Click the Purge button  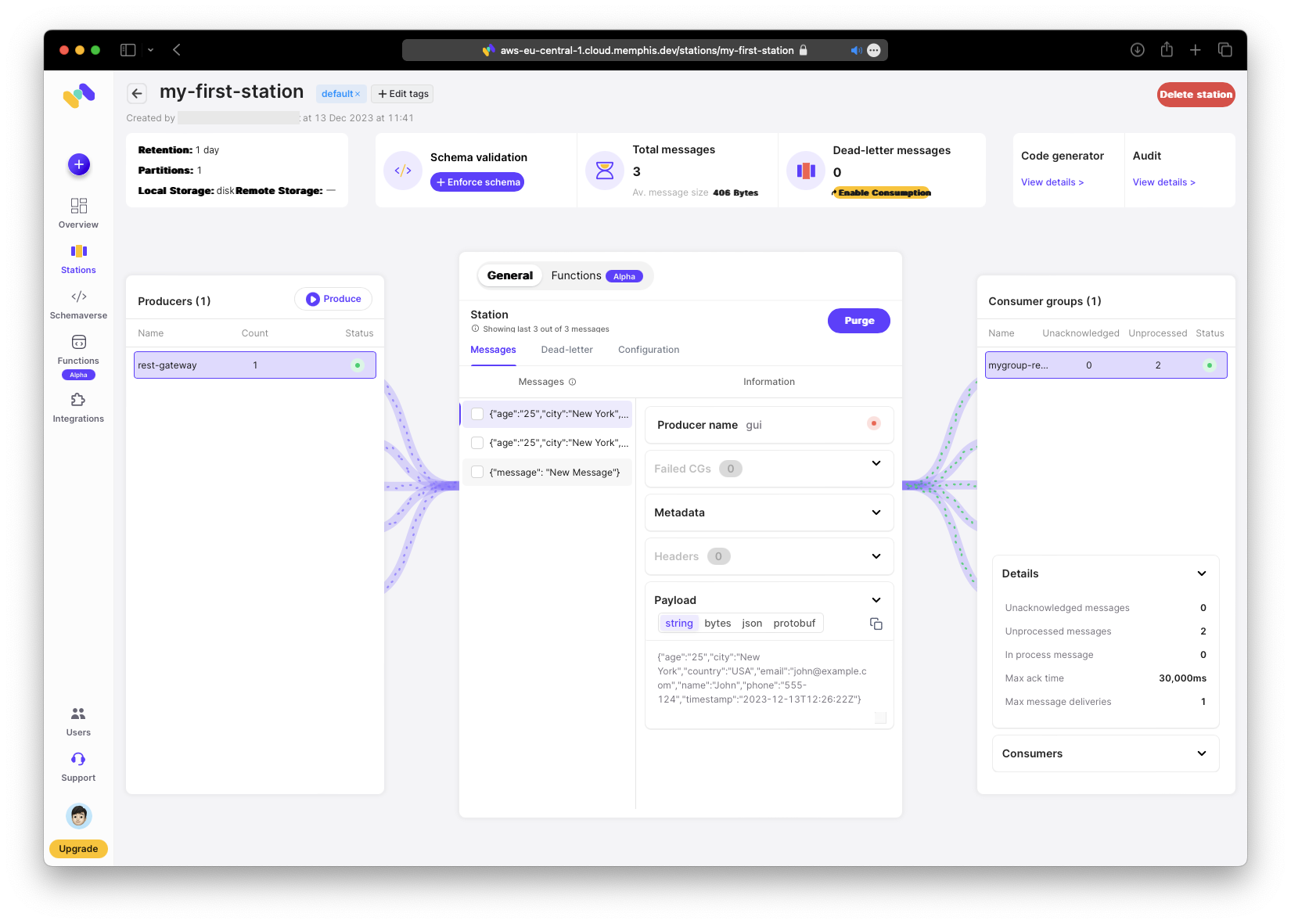[x=858, y=321]
